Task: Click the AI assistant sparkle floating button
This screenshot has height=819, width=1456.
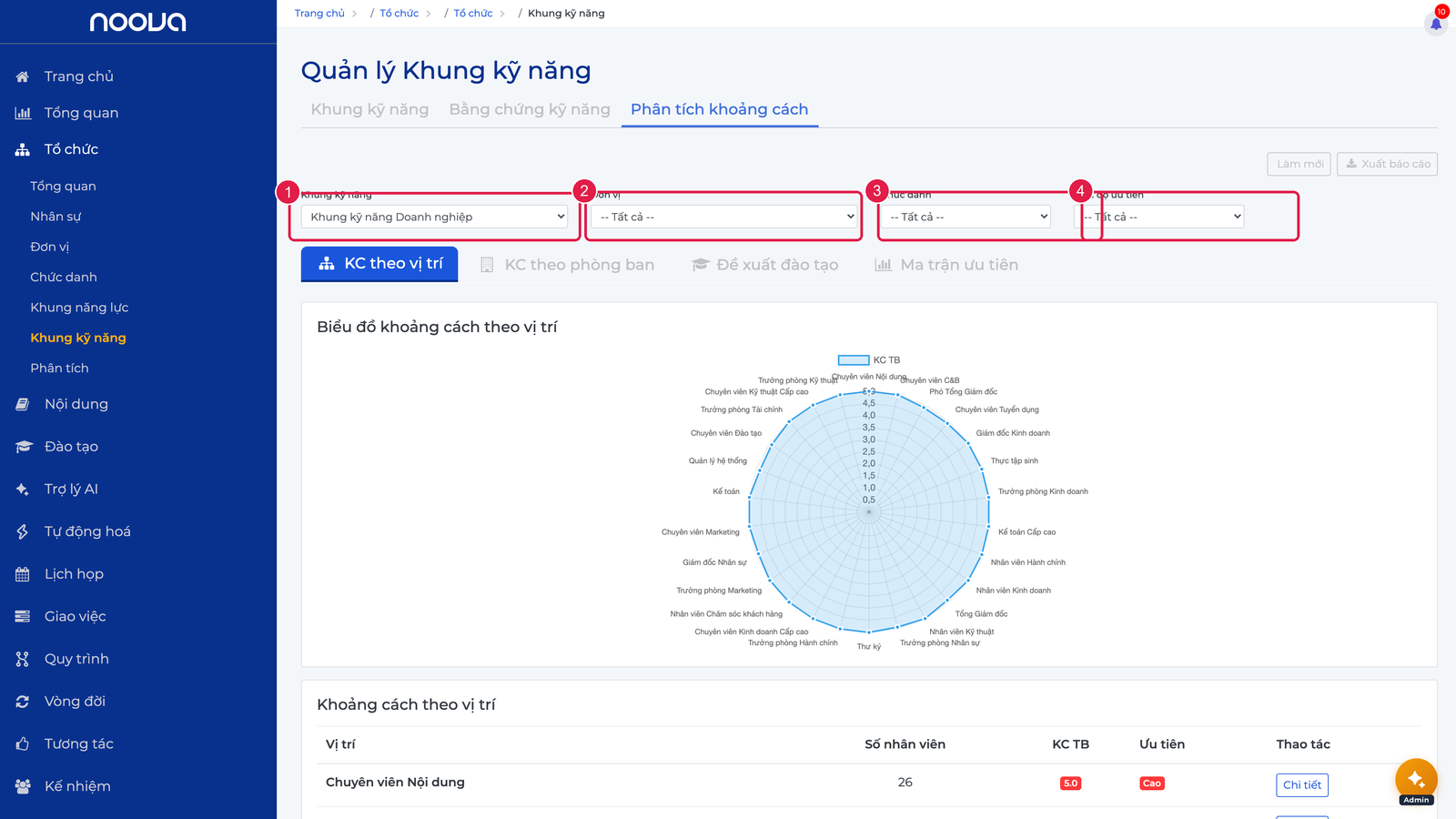Action: point(1416,779)
